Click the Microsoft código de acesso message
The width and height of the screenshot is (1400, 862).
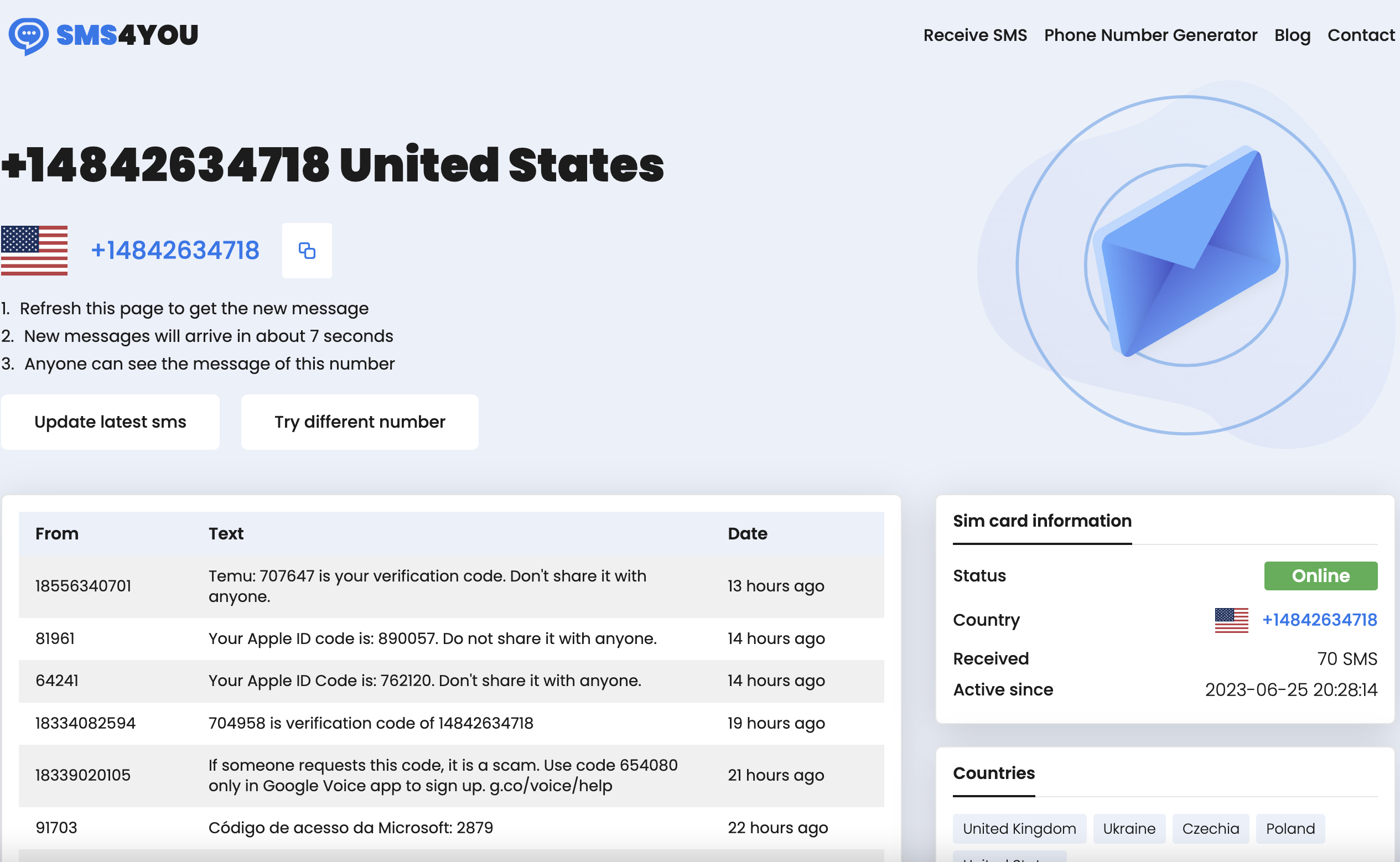click(x=351, y=828)
